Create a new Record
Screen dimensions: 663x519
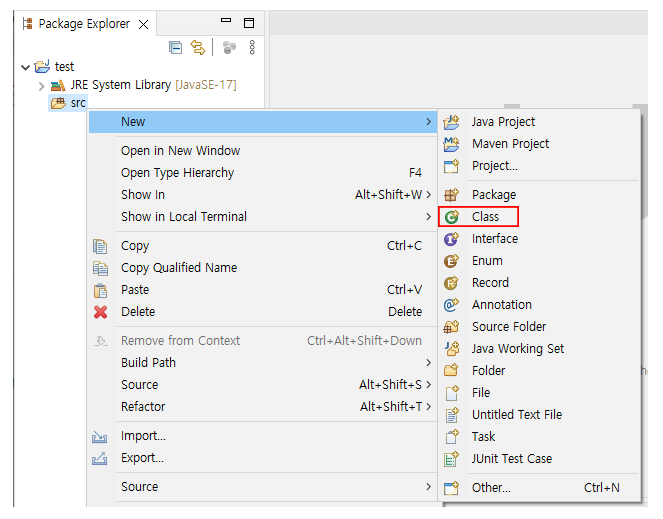[540, 283]
